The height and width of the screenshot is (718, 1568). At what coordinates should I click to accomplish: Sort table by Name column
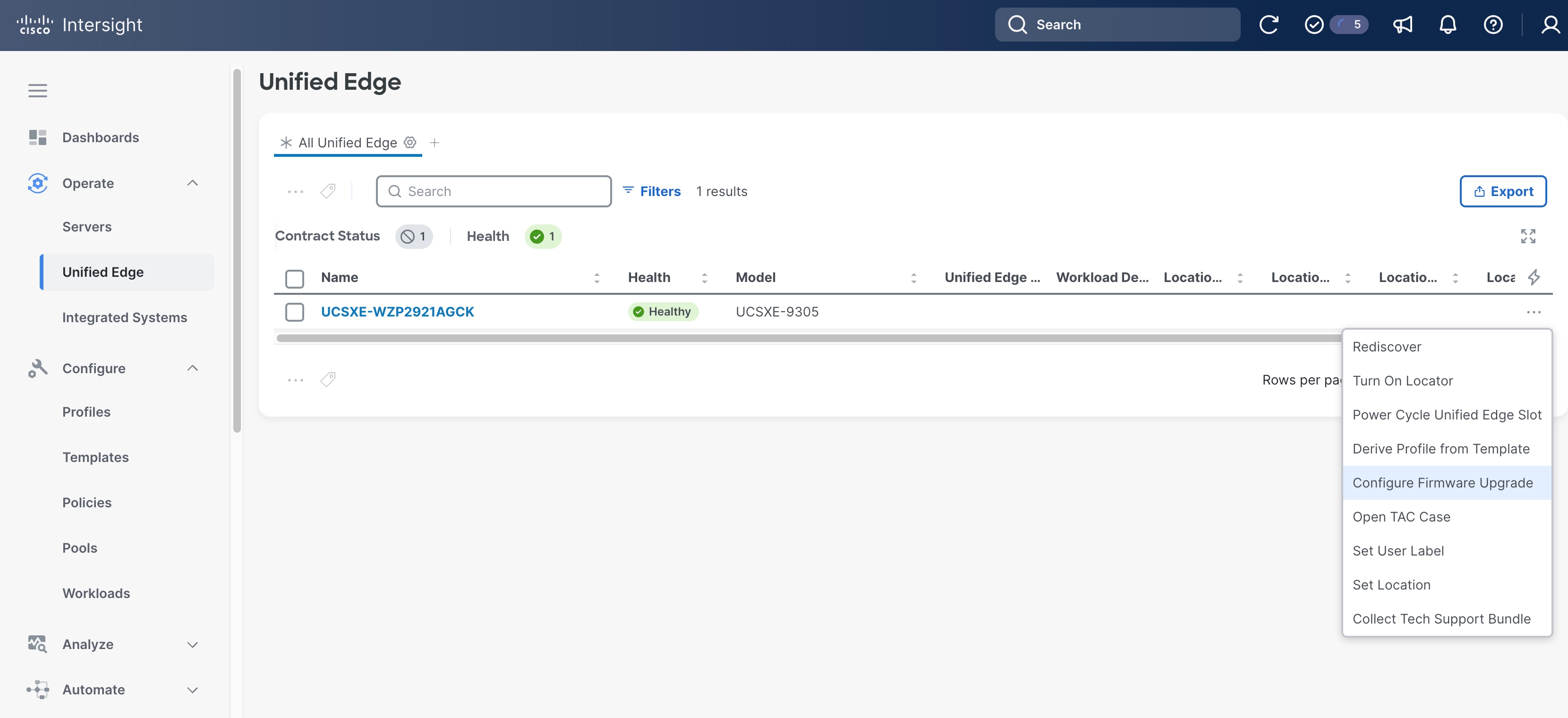(597, 278)
